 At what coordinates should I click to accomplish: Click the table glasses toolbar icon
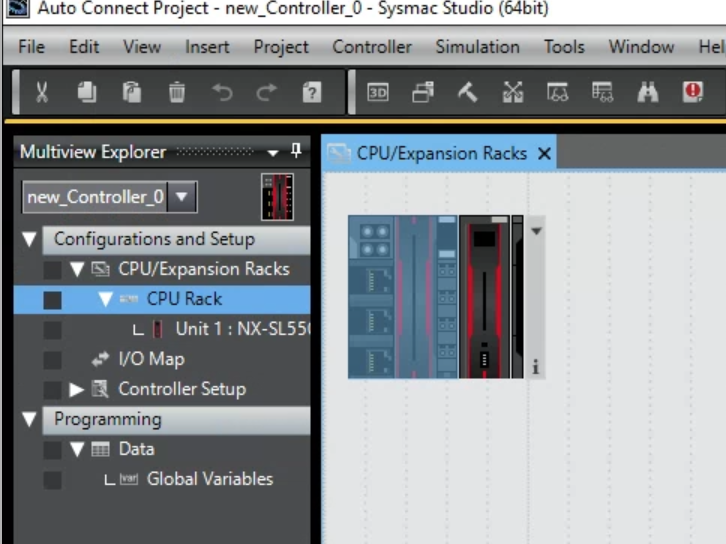click(x=602, y=92)
